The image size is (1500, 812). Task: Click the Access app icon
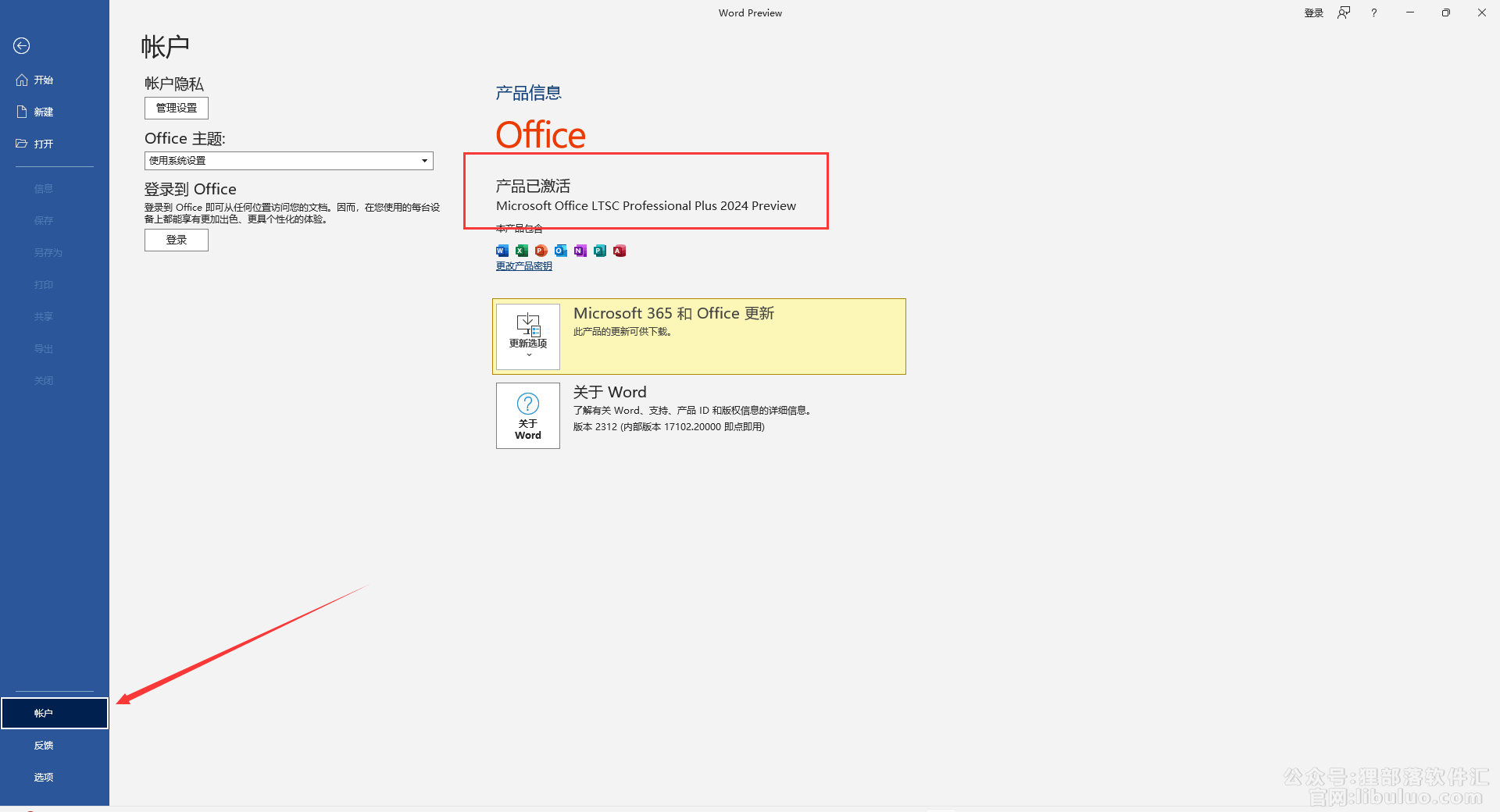620,251
